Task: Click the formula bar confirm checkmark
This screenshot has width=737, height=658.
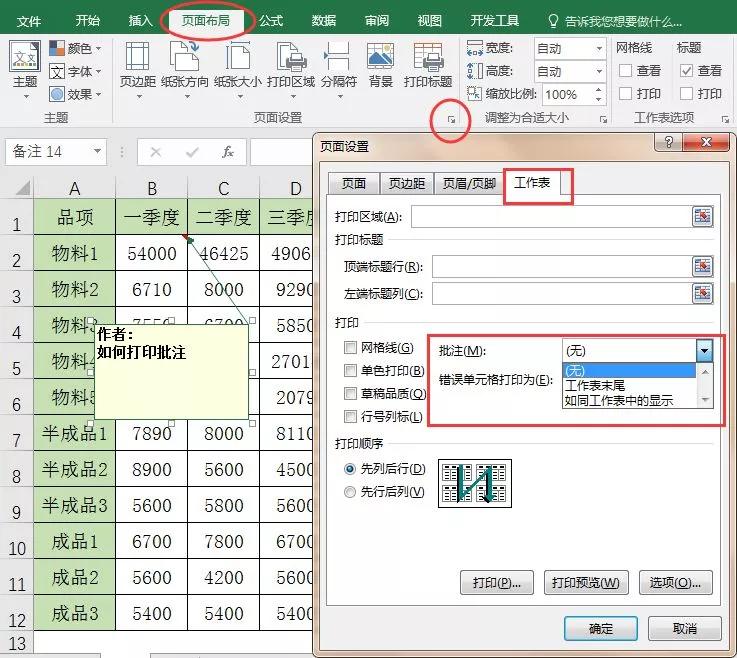Action: [192, 152]
